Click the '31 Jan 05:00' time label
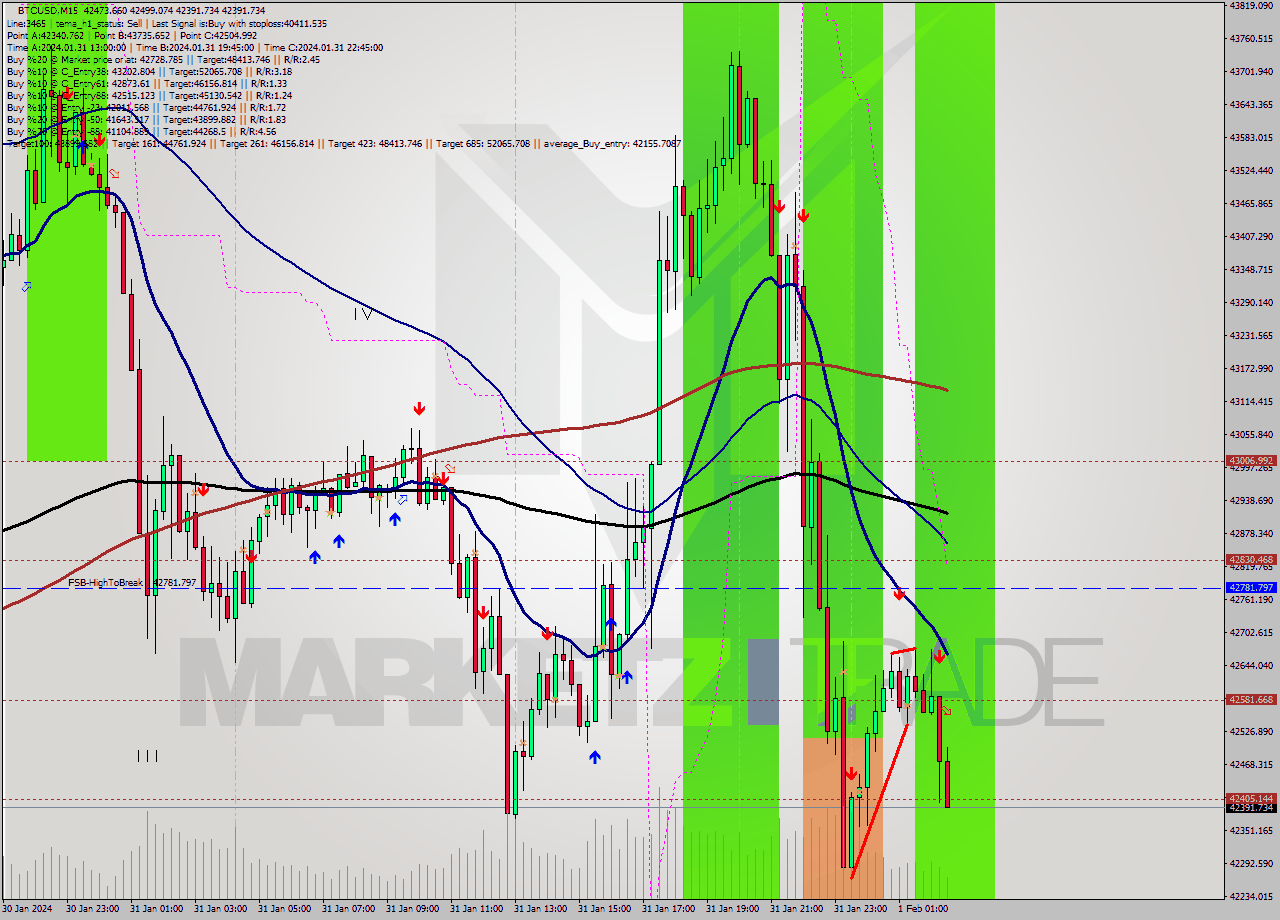This screenshot has width=1280, height=920. [286, 909]
